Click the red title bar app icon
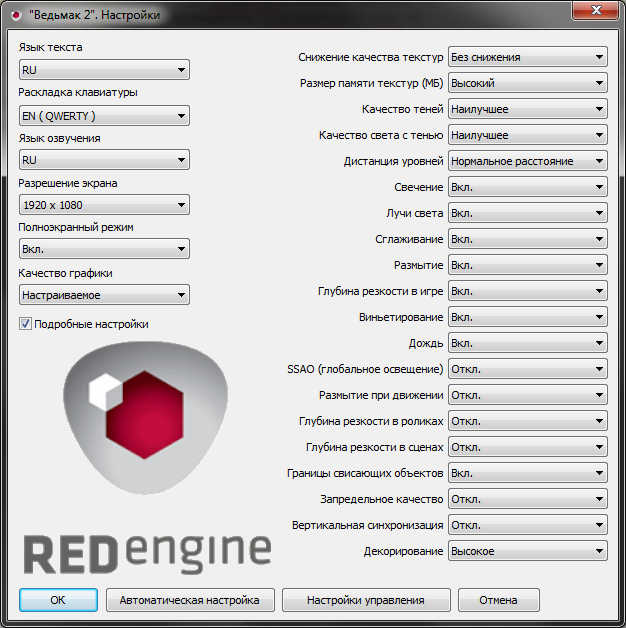Image resolution: width=626 pixels, height=628 pixels. [x=16, y=15]
